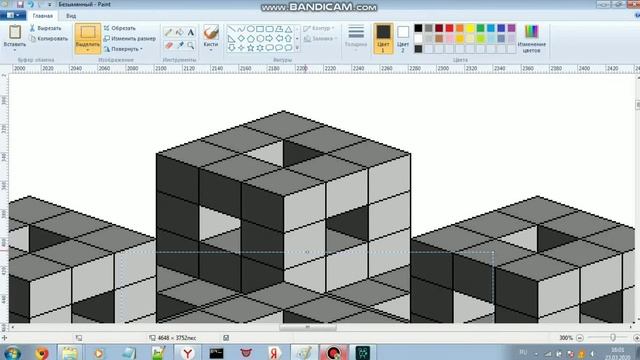Expand the shapes gallery more arrow
640x360 pixels.
[x=297, y=48]
